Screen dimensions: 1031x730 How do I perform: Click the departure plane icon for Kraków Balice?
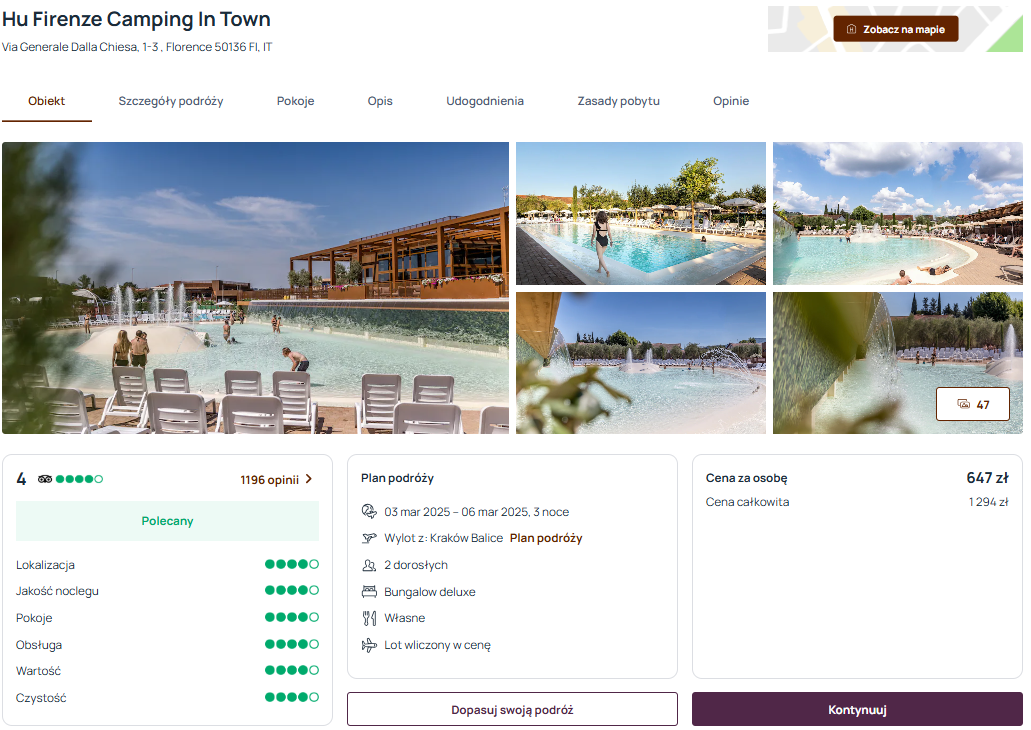[x=369, y=538]
